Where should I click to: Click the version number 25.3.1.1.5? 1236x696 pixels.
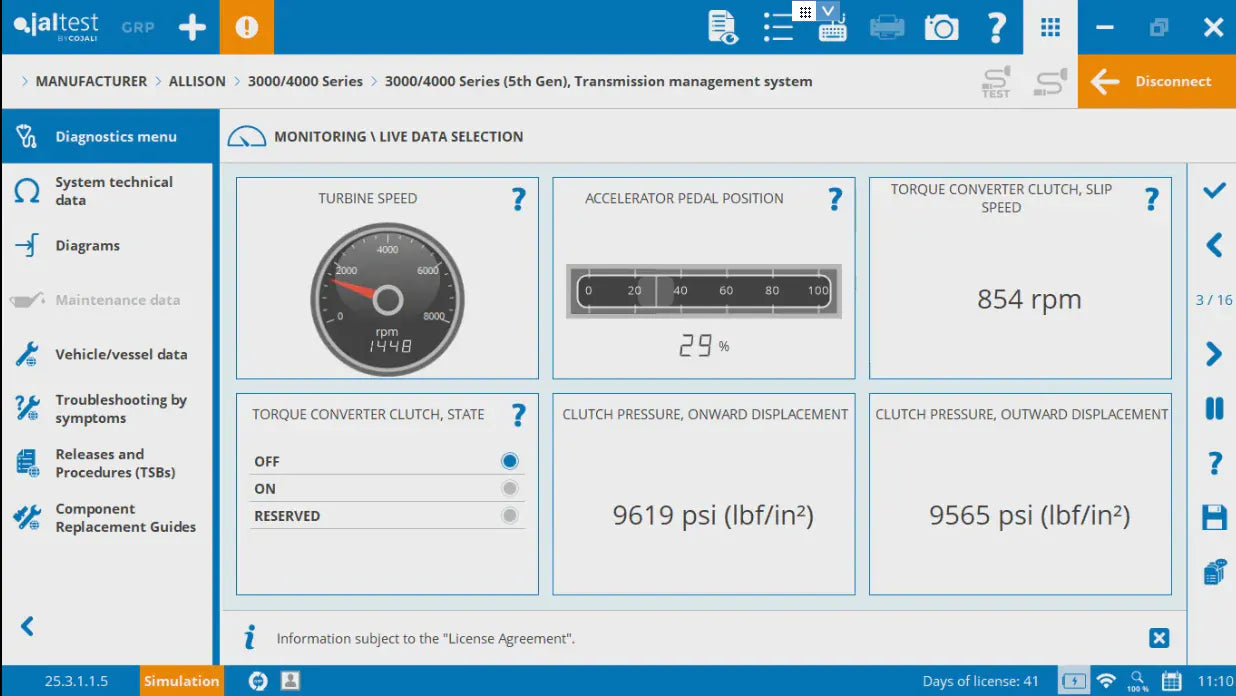pos(76,681)
